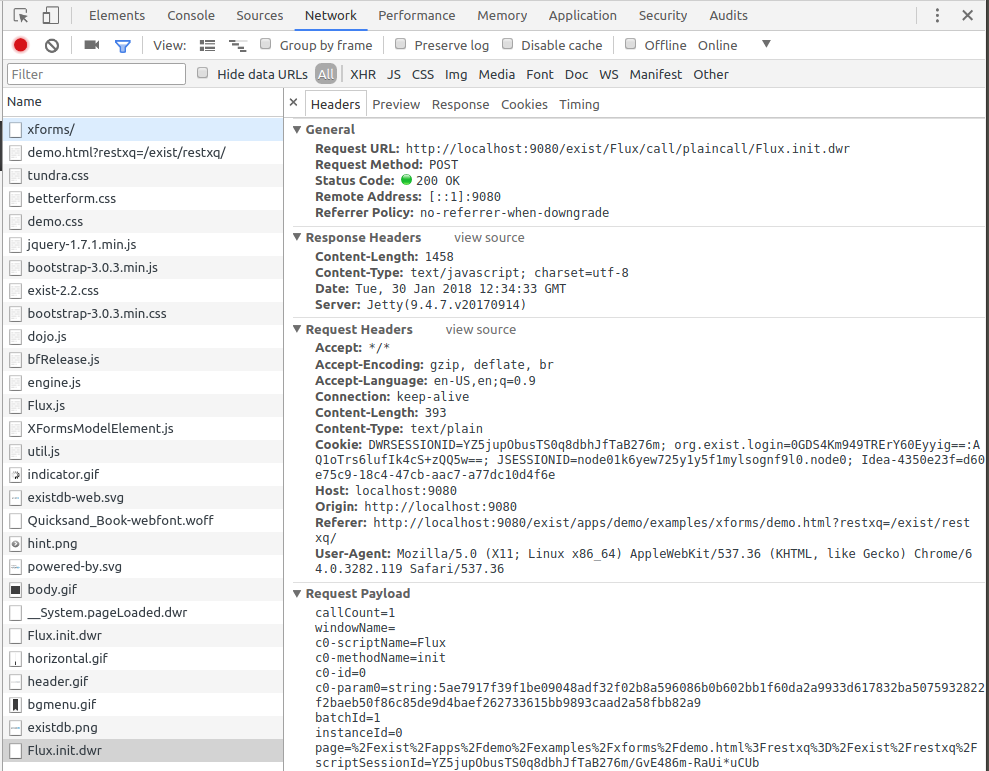This screenshot has height=771, width=989.
Task: Filter requests by WS type
Action: [x=609, y=74]
